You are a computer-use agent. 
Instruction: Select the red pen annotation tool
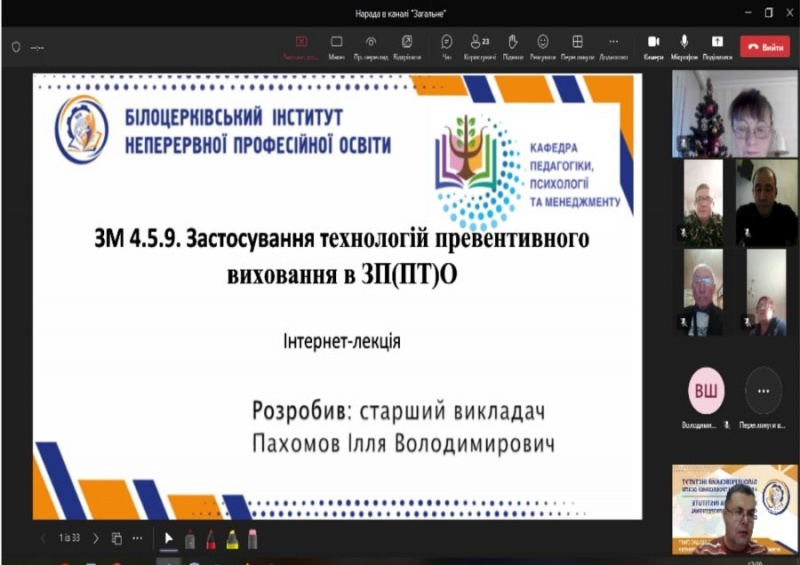[x=211, y=538]
